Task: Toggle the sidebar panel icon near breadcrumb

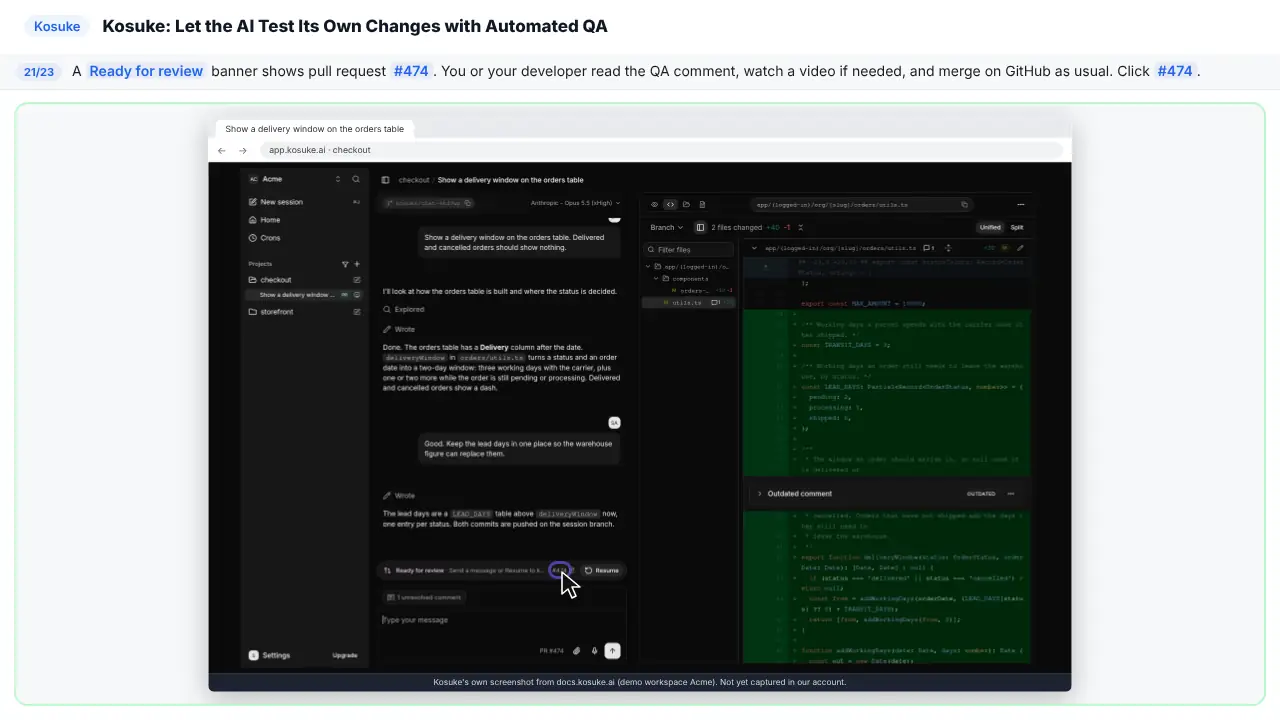Action: tap(385, 180)
